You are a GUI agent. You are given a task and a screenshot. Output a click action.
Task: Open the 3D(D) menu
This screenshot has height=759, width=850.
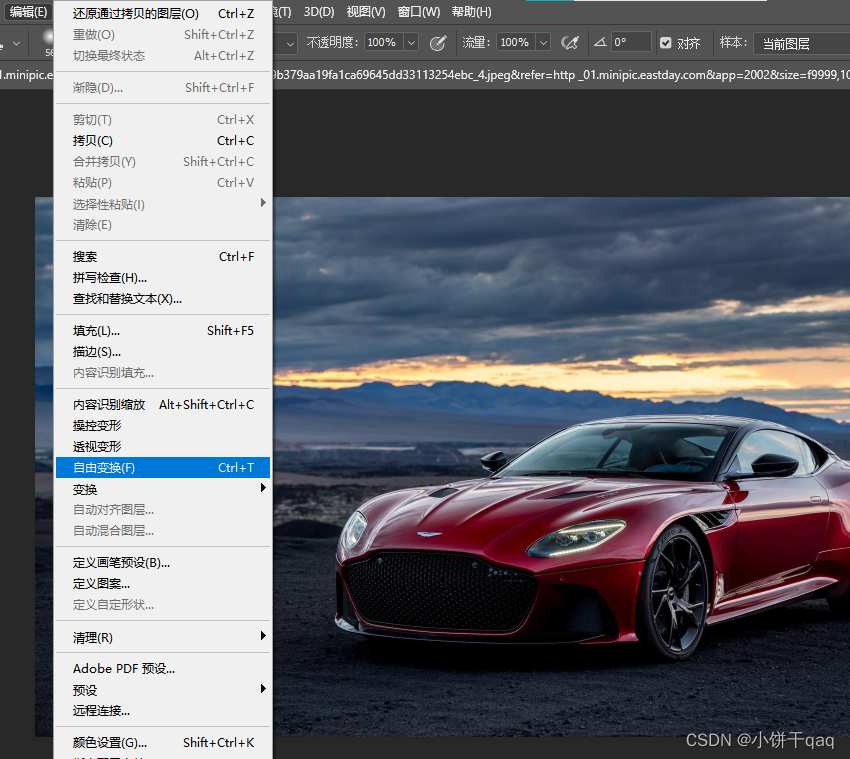pyautogui.click(x=319, y=12)
